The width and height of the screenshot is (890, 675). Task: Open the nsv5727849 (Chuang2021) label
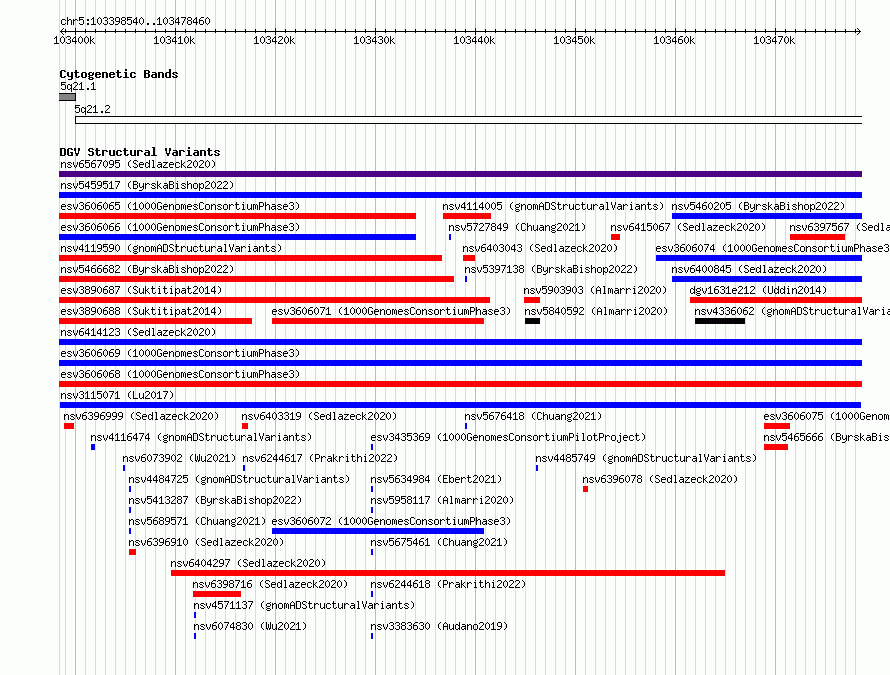tap(517, 227)
